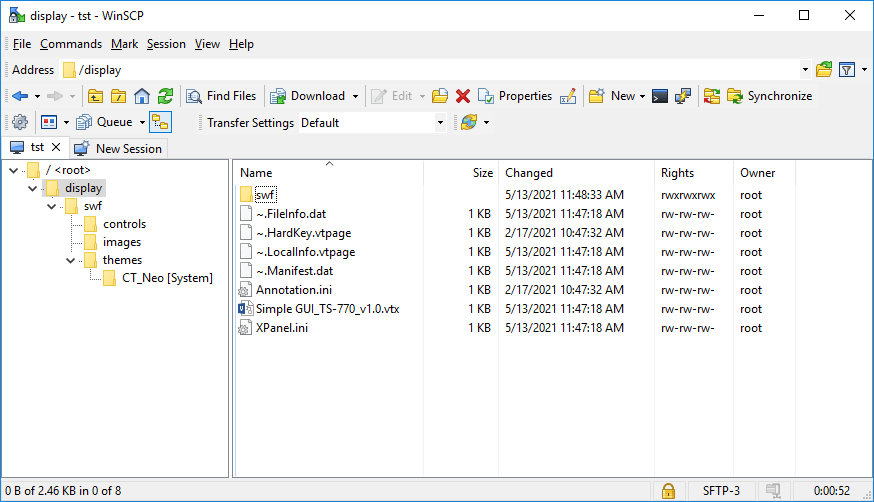Go to home directory icon
Screen dimensions: 874x502
click(x=142, y=96)
